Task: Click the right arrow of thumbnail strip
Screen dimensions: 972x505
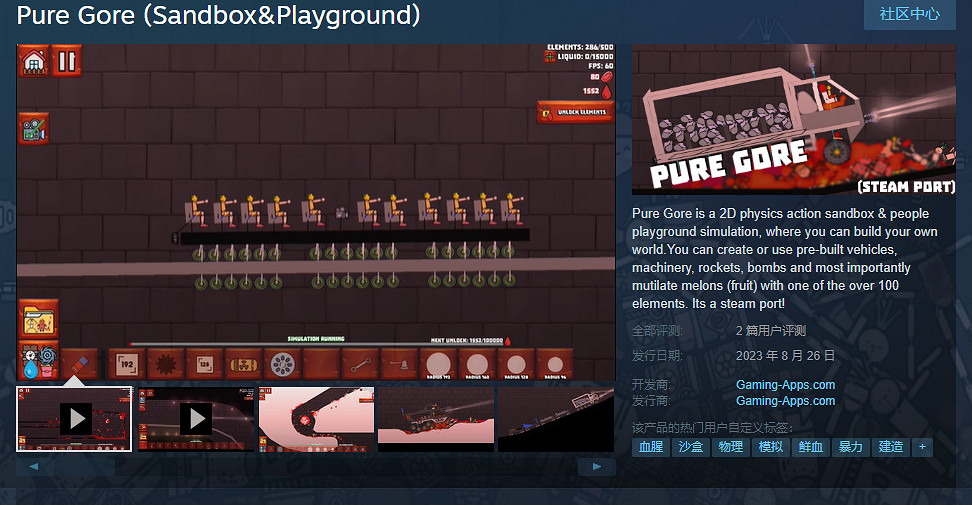Action: pyautogui.click(x=596, y=467)
